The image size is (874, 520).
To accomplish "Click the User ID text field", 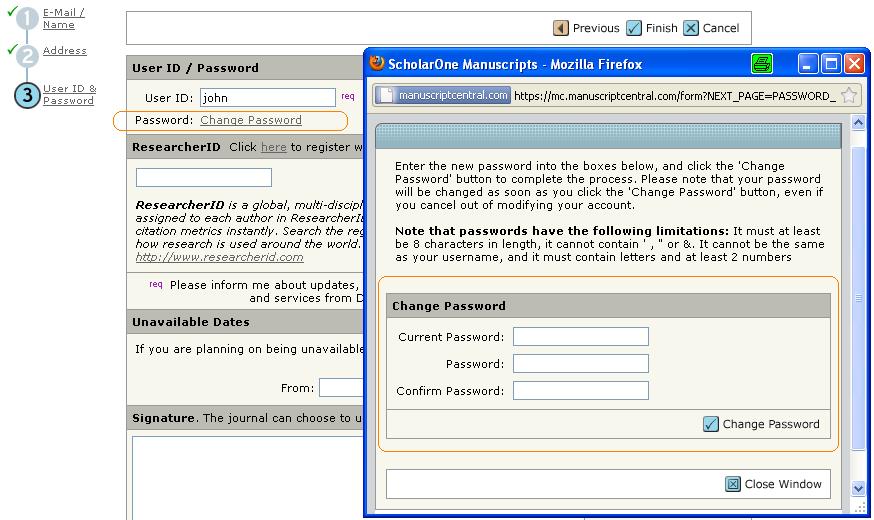I will 267,97.
